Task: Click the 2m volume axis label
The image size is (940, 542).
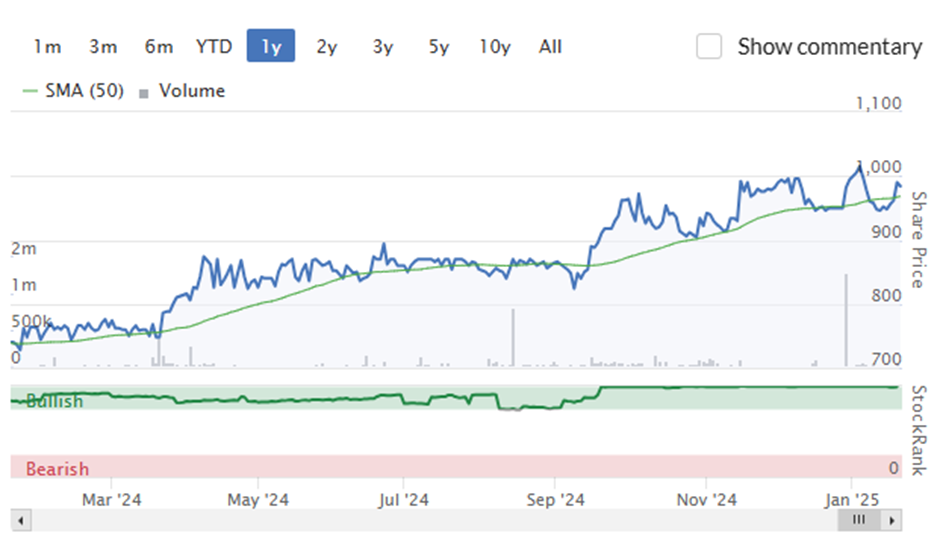Action: [24, 248]
